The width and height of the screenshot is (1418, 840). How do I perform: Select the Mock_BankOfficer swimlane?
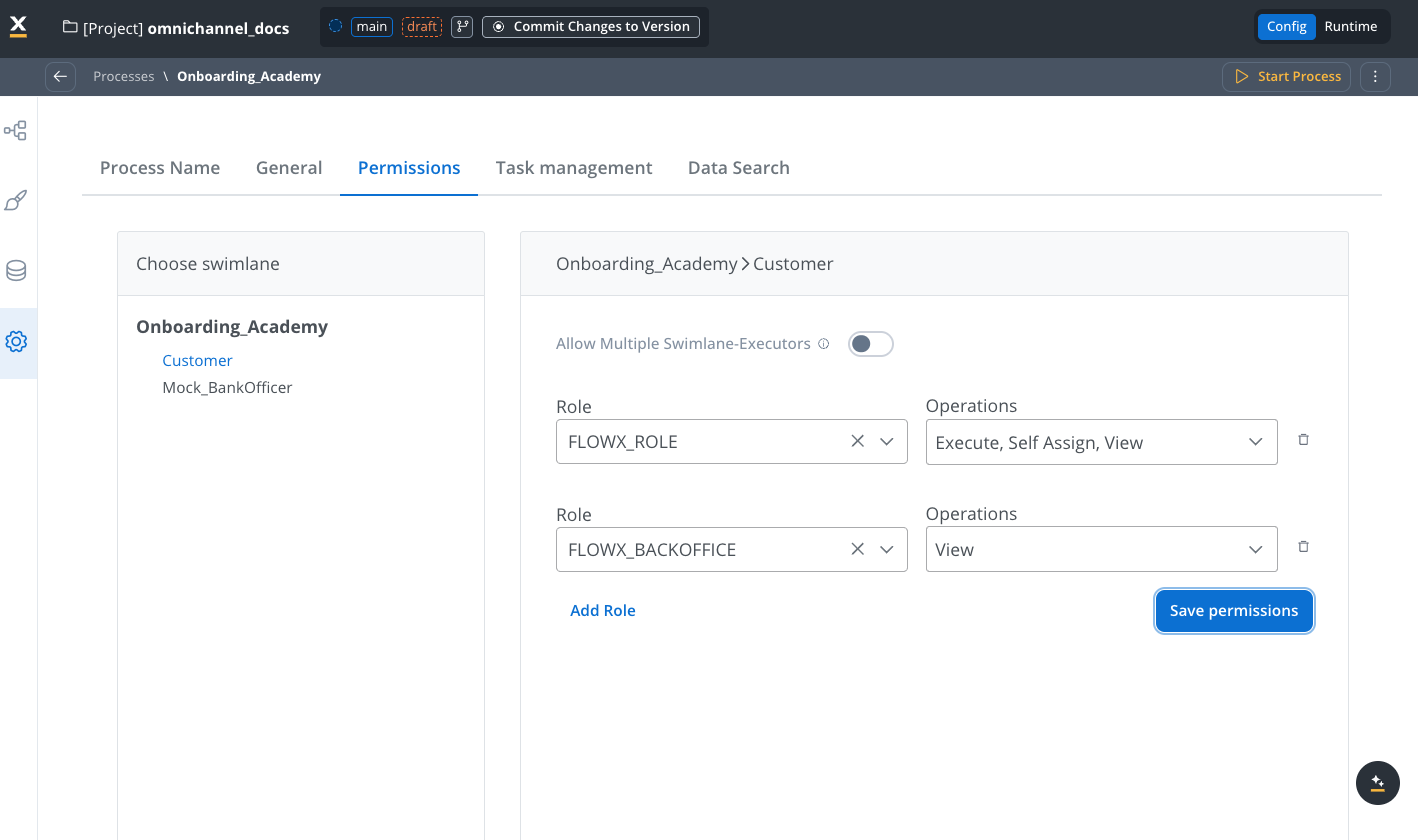tap(227, 388)
